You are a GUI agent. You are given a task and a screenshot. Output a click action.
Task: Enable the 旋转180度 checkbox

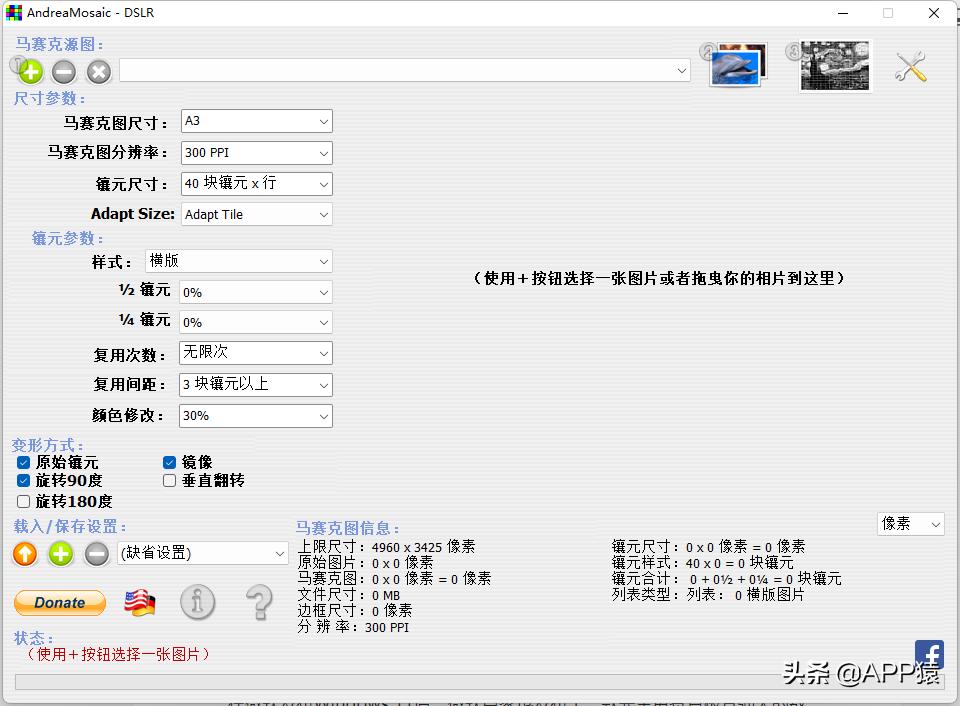(x=22, y=501)
